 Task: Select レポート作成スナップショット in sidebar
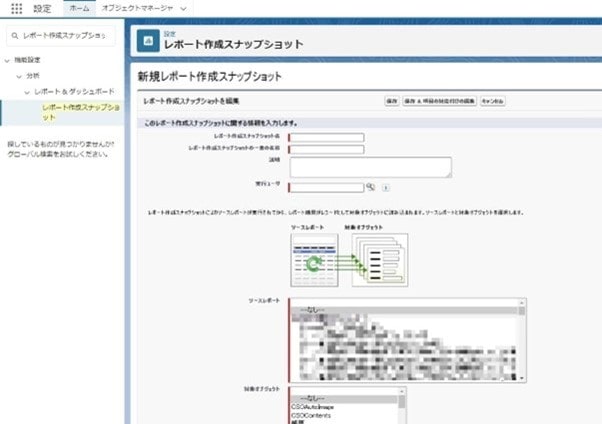(80, 111)
